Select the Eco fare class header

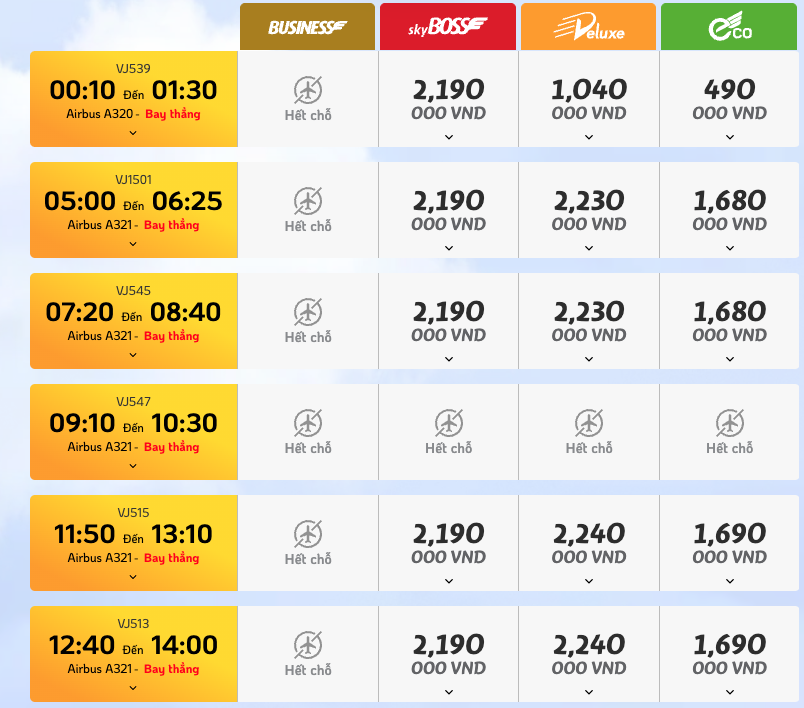[x=729, y=27]
